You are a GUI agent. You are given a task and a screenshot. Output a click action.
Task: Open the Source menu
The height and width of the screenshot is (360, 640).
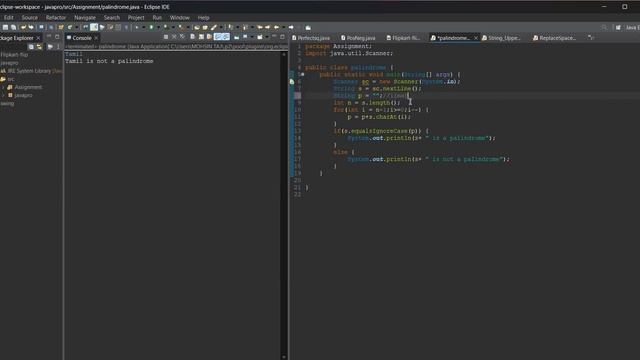[29, 18]
